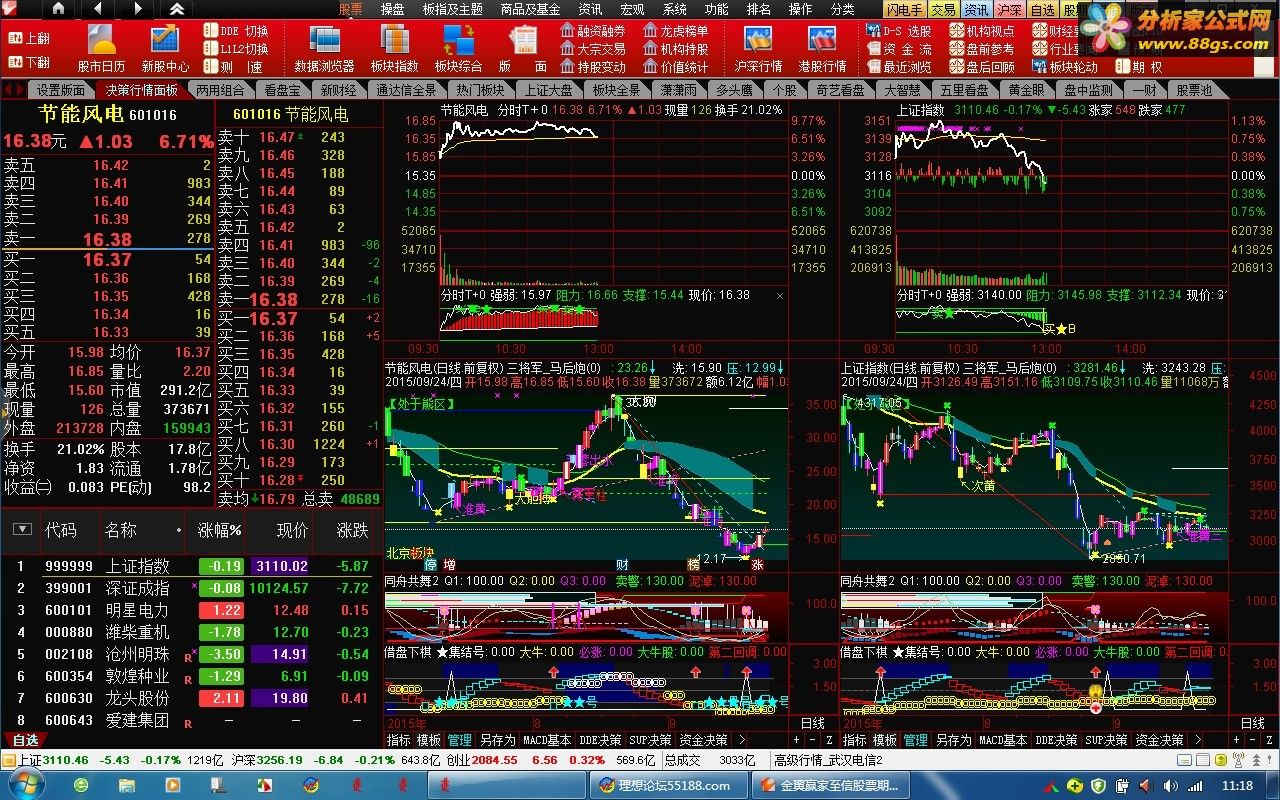This screenshot has height=800, width=1280.
Task: Open 沪深行情 market quotes
Action: (759, 48)
